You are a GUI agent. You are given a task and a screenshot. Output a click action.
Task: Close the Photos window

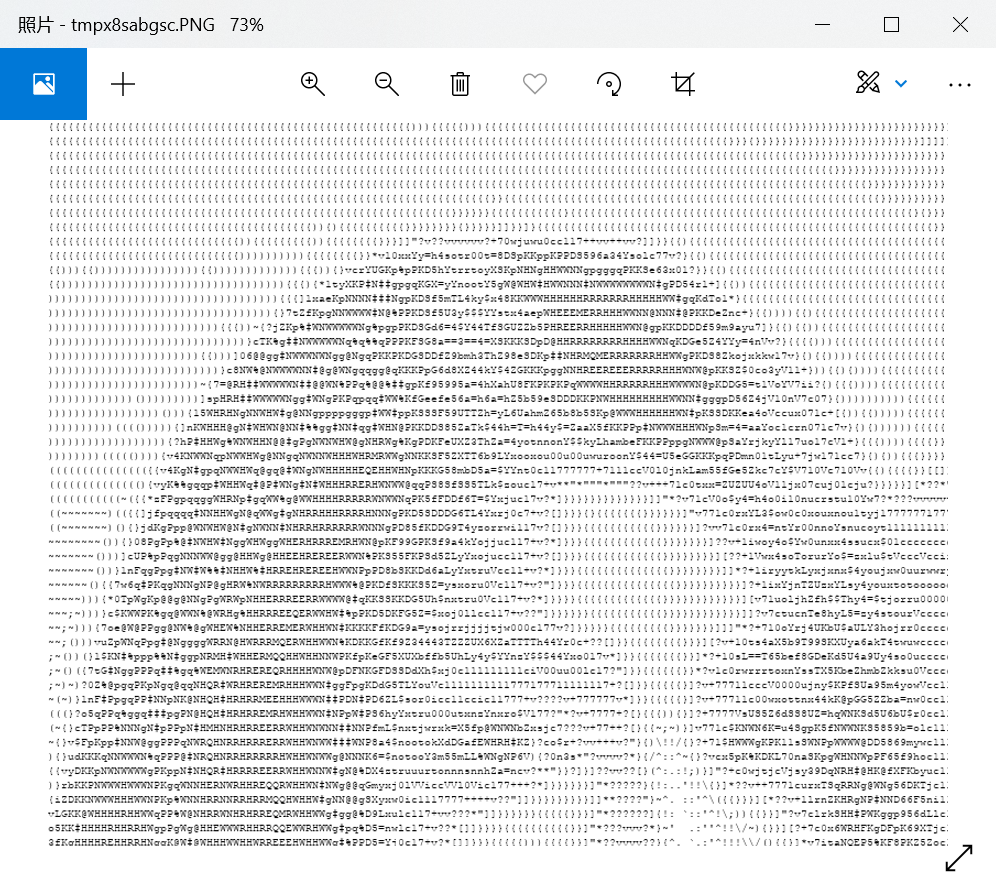point(960,25)
